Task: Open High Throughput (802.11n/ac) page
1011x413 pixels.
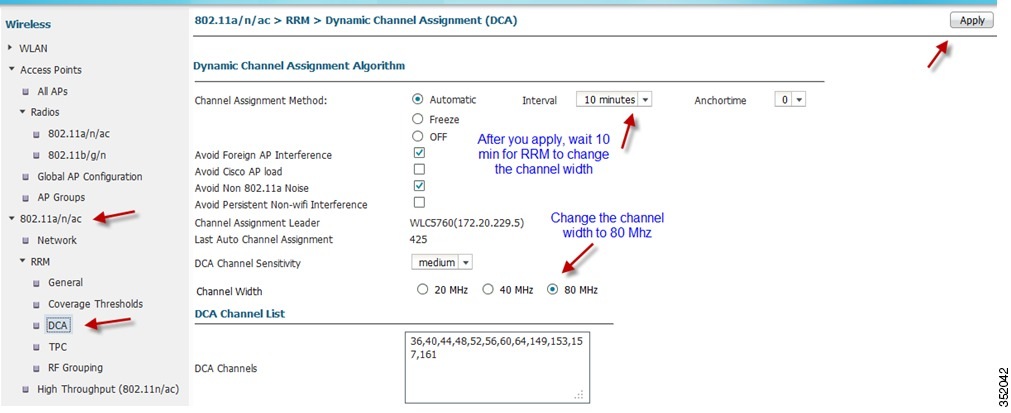Action: [108, 389]
